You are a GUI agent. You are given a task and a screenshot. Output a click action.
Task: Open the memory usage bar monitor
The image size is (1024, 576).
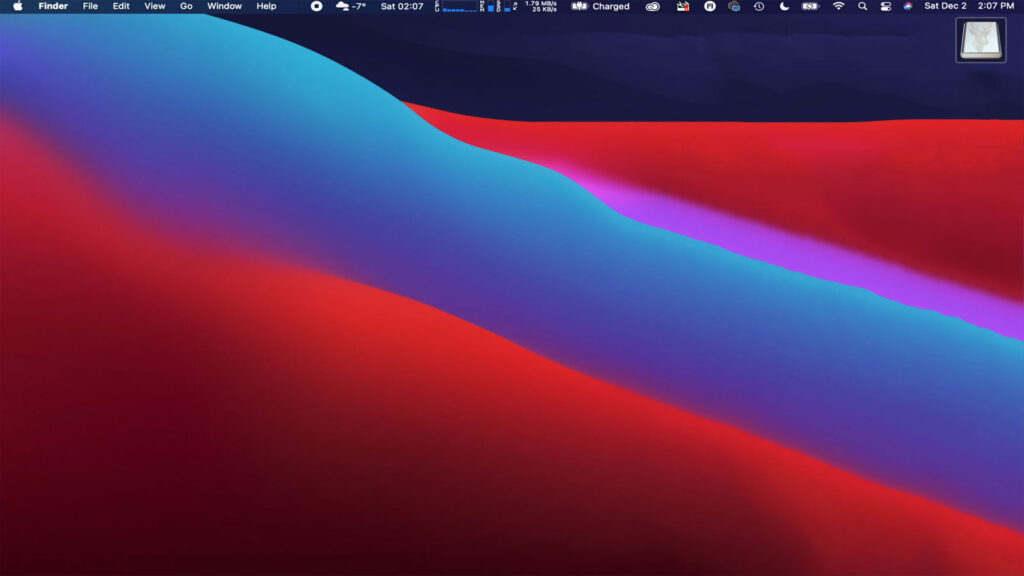[x=488, y=6]
